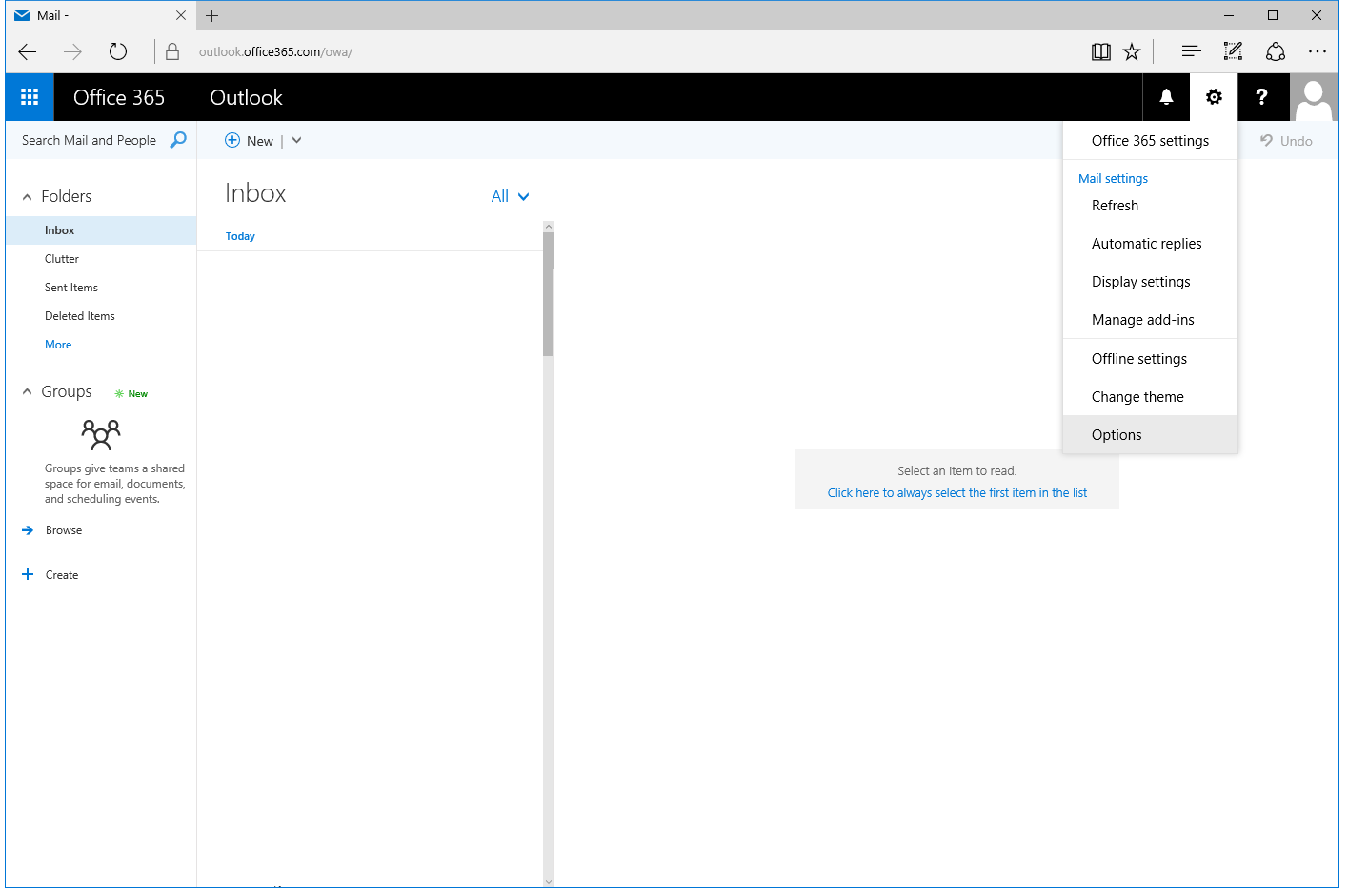Show more folders via the More link

[x=57, y=344]
